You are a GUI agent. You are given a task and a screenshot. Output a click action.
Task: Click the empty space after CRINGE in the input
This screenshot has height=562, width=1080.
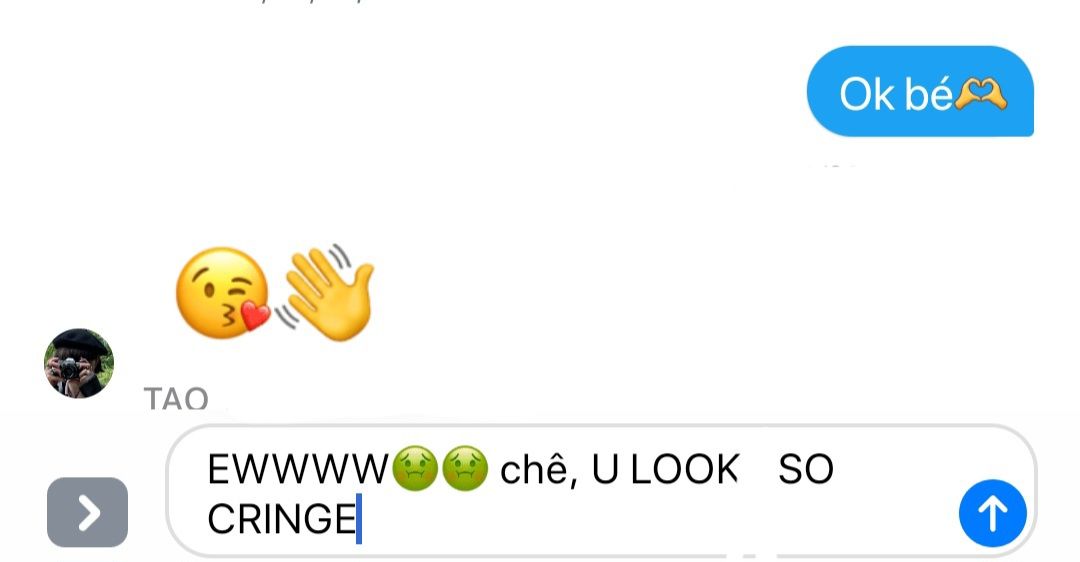620,519
